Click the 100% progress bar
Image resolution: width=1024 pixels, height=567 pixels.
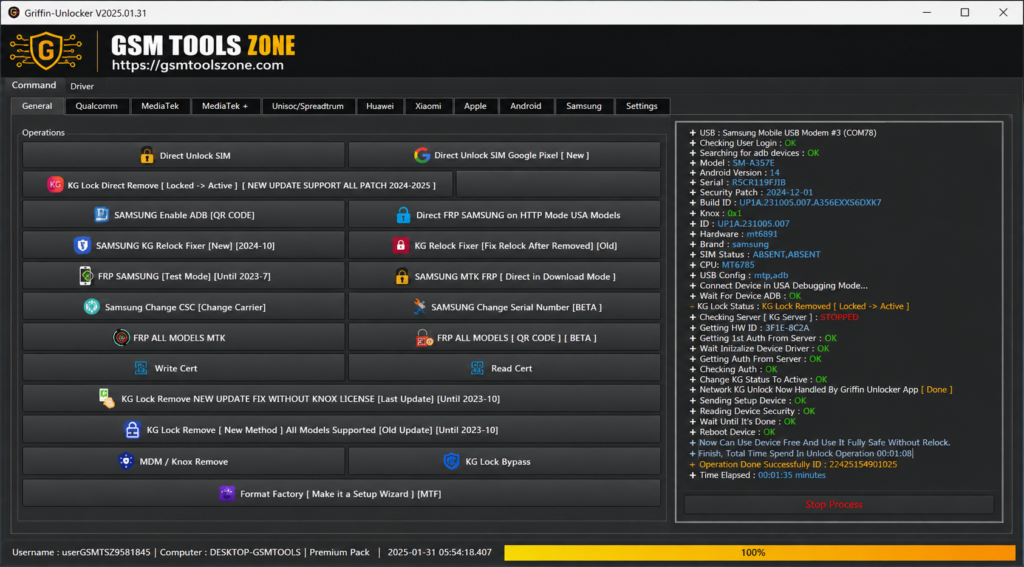[x=760, y=552]
